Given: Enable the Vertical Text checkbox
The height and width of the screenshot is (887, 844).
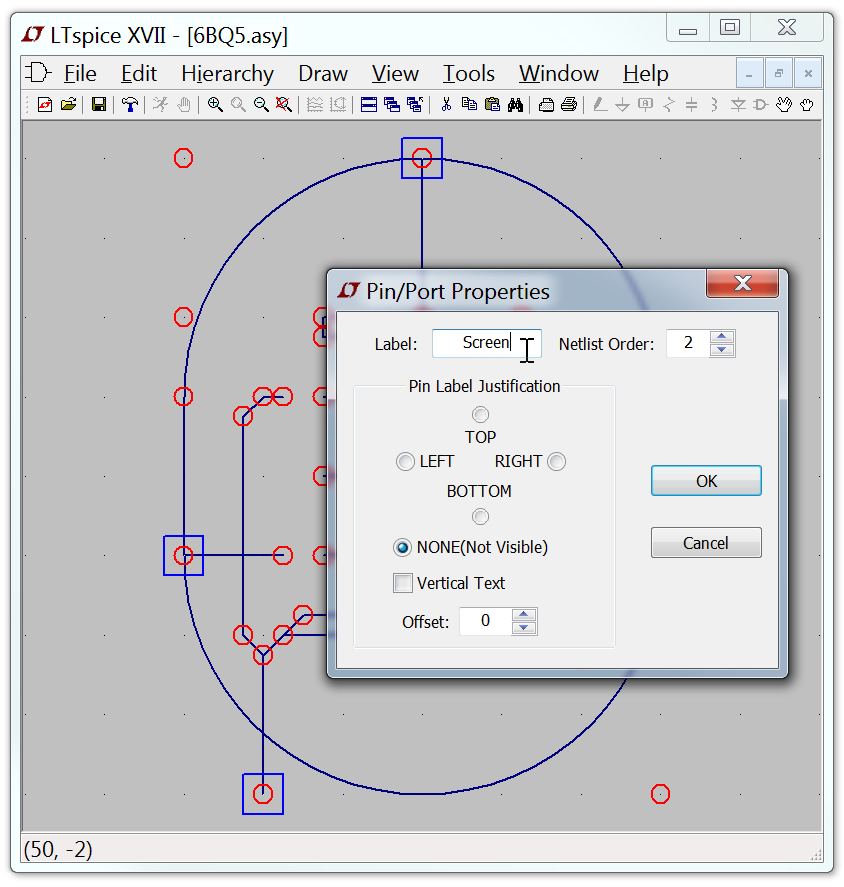Looking at the screenshot, I should 403,583.
